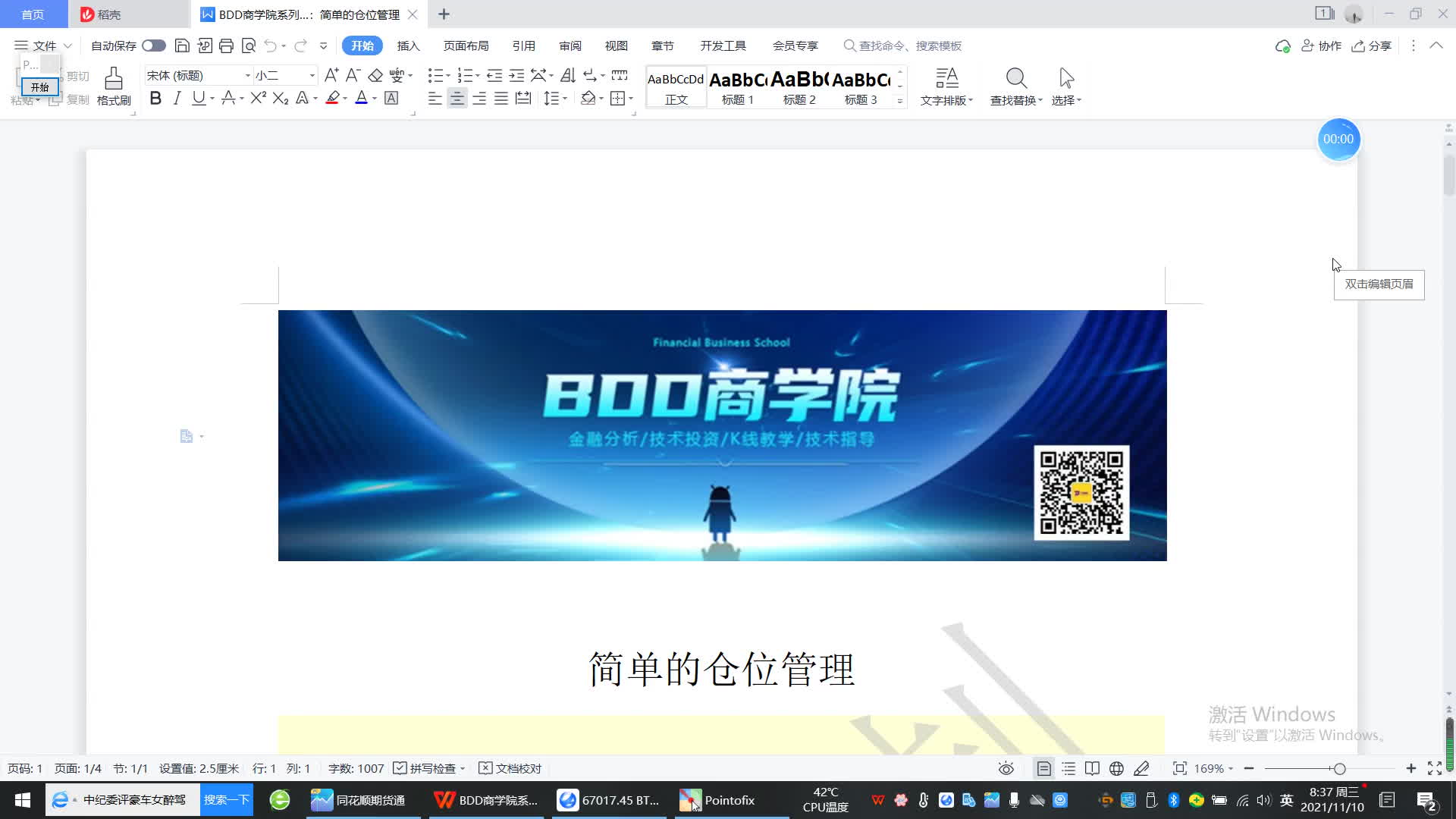Apply the Heading 1 style
Viewport: 1456px width, 819px height.
(x=737, y=86)
